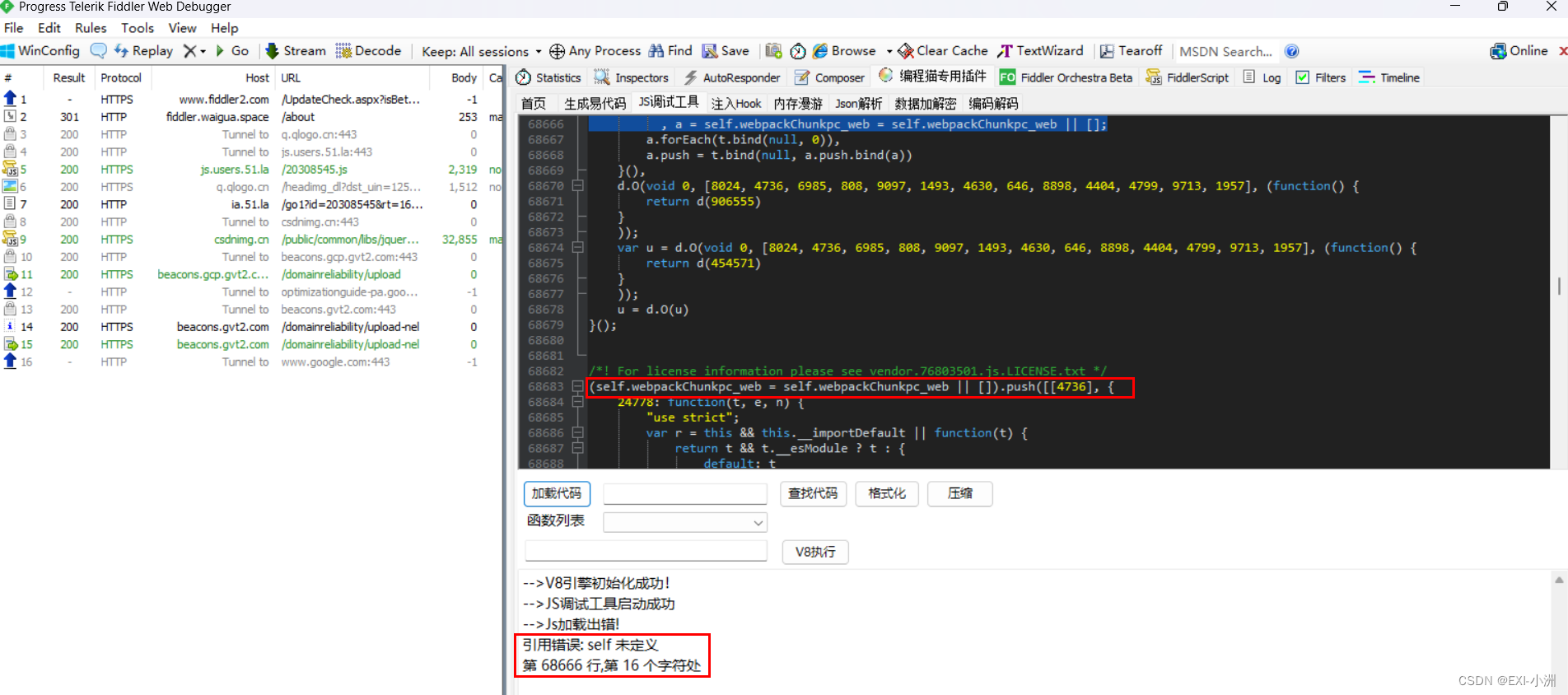Image resolution: width=1568 pixels, height=695 pixels.
Task: Select the Any Process target picker
Action: (595, 51)
